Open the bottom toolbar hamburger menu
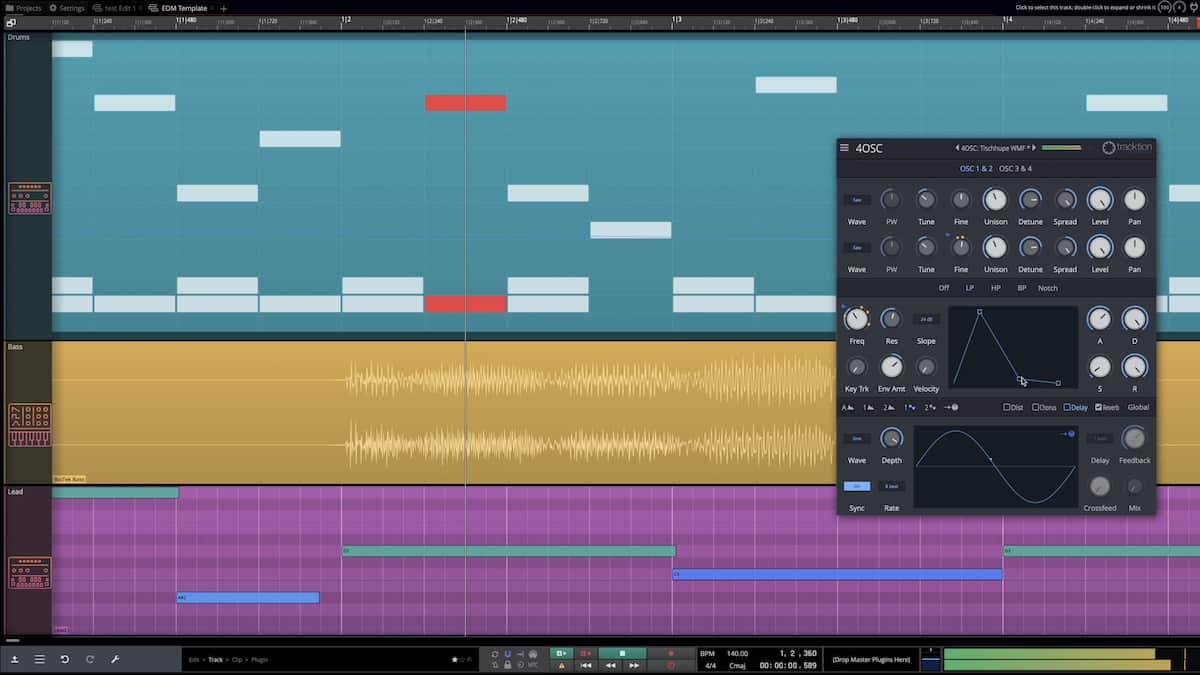 point(40,660)
